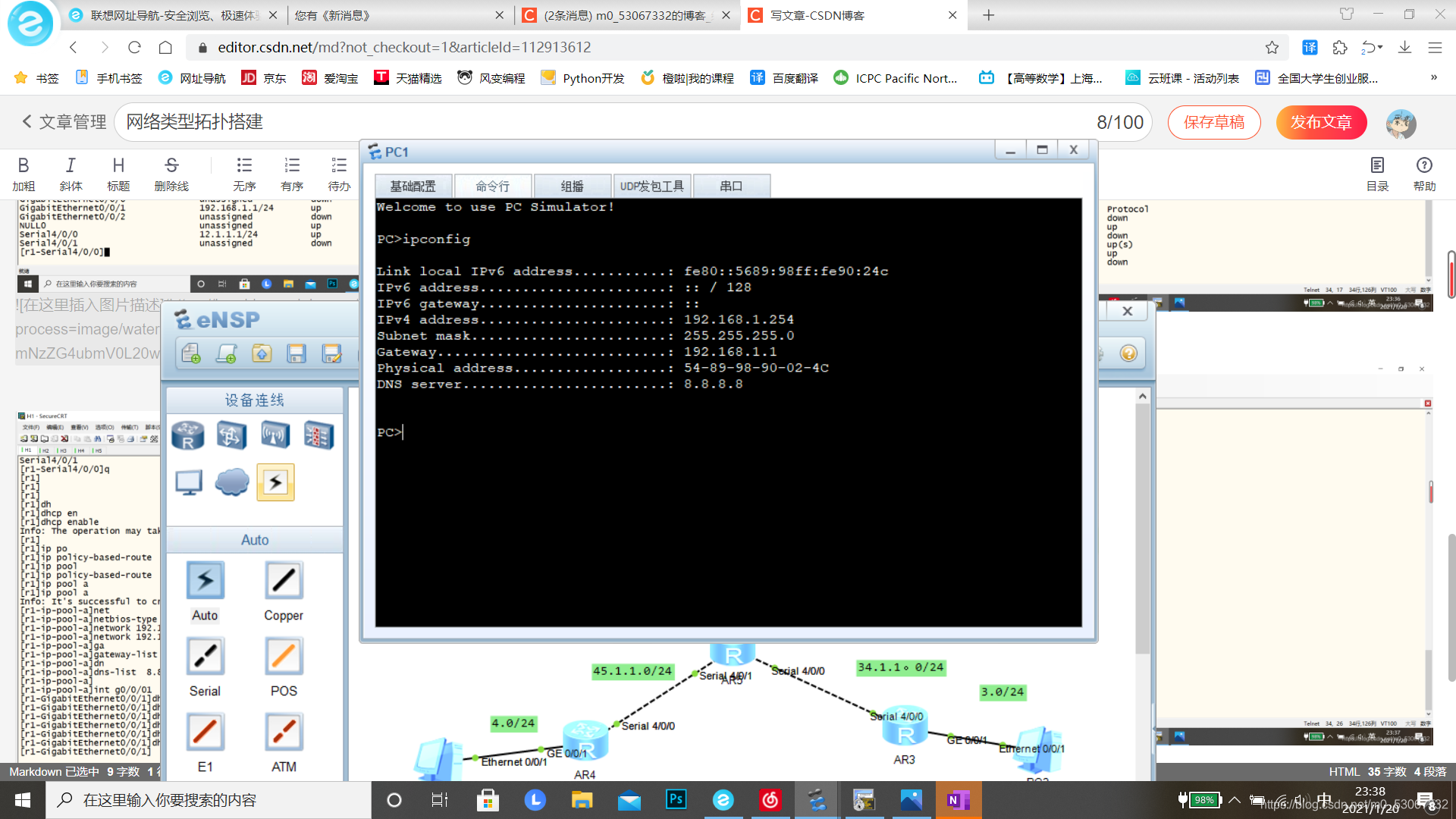Viewport: 1456px width, 819px height.
Task: Switch to the m0_53067332的博客 browser tab
Action: pos(626,15)
